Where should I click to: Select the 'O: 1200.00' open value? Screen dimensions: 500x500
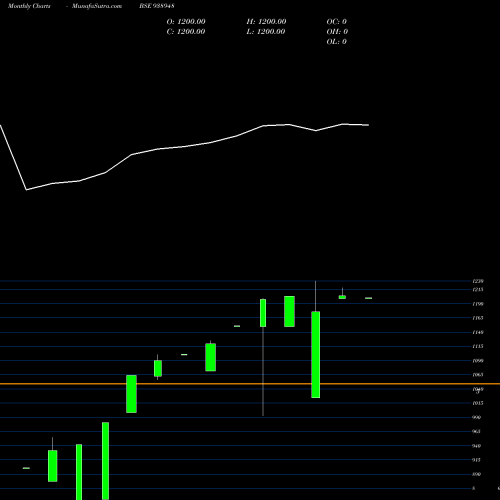pos(186,22)
